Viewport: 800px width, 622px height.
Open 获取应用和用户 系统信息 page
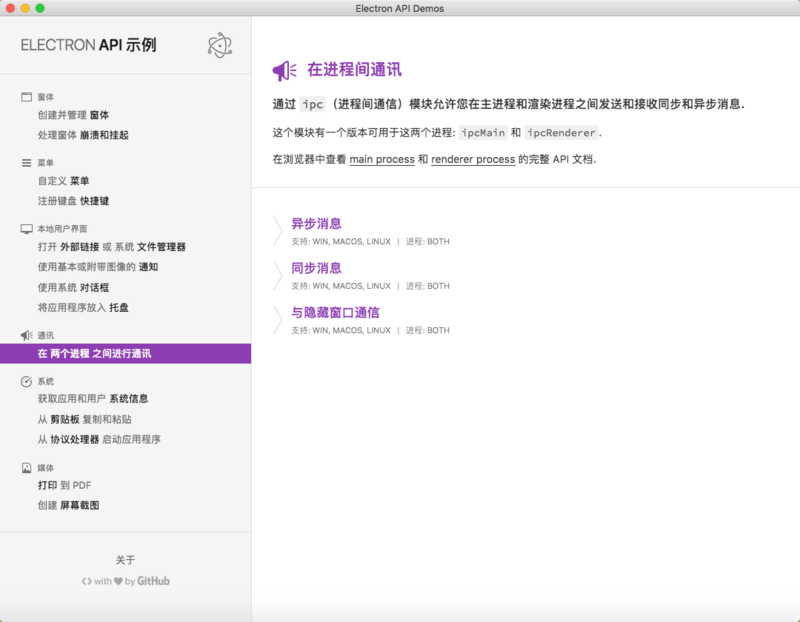(93, 399)
